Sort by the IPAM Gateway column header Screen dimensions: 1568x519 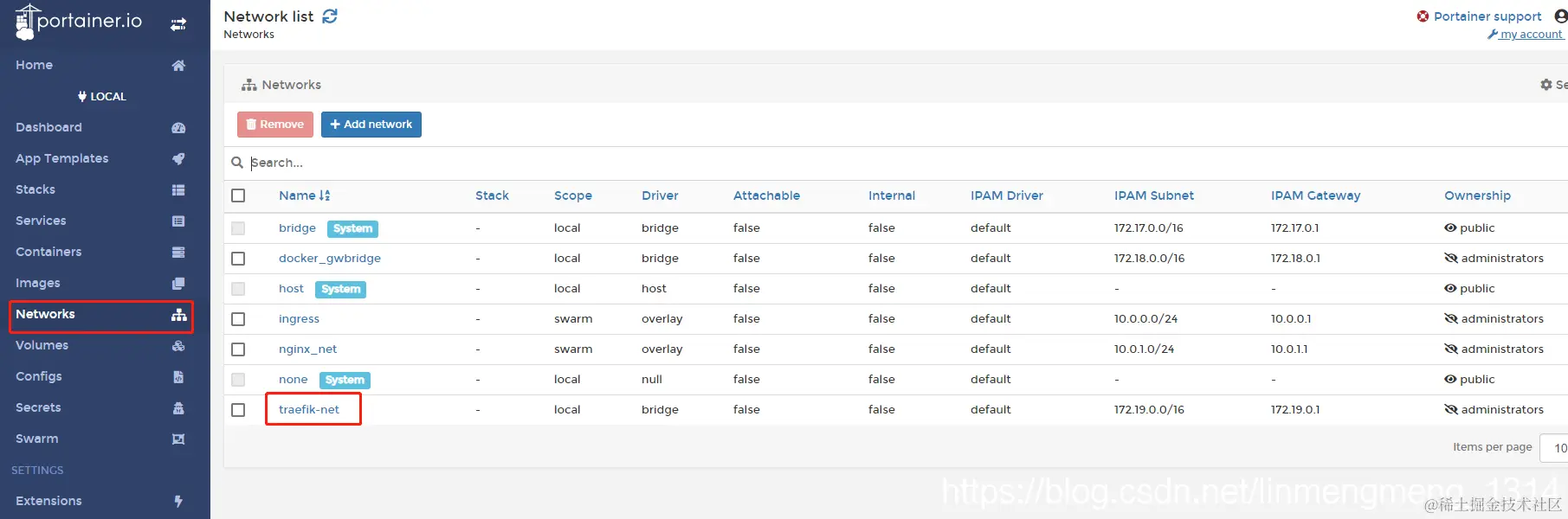point(1315,195)
